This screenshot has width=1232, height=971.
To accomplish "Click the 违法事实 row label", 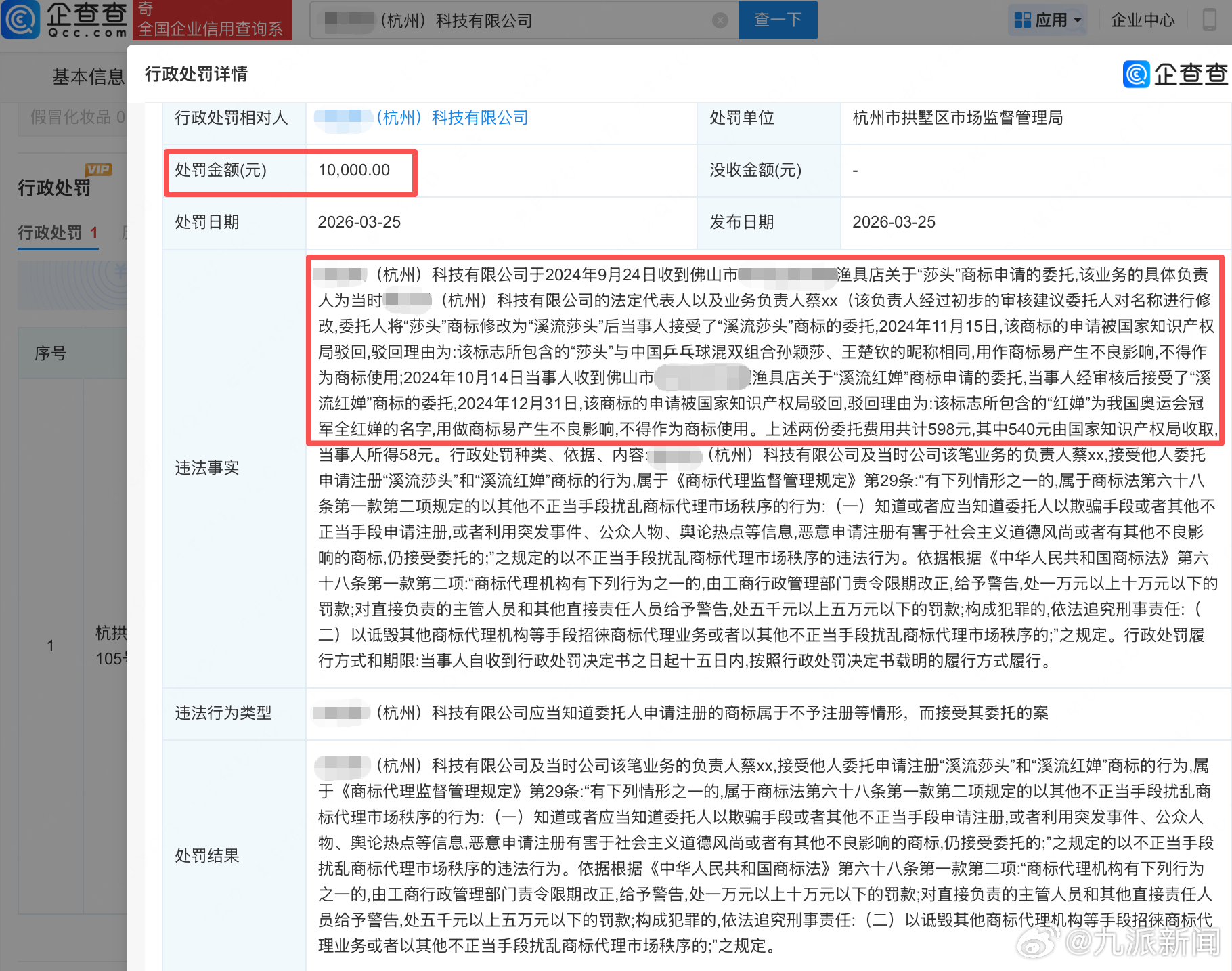I will pos(207,468).
